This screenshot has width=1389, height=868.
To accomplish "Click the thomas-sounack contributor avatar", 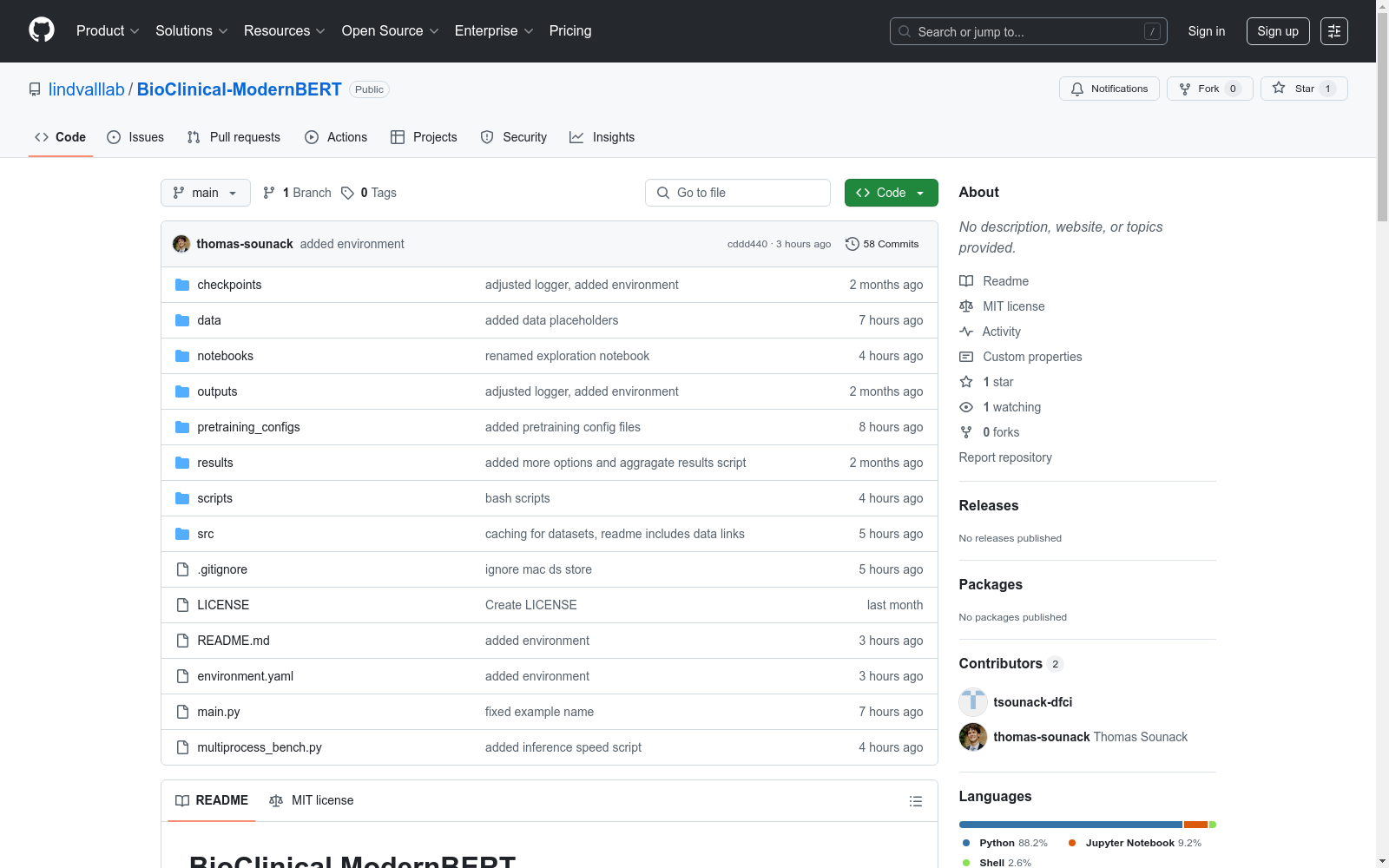I will pyautogui.click(x=973, y=737).
